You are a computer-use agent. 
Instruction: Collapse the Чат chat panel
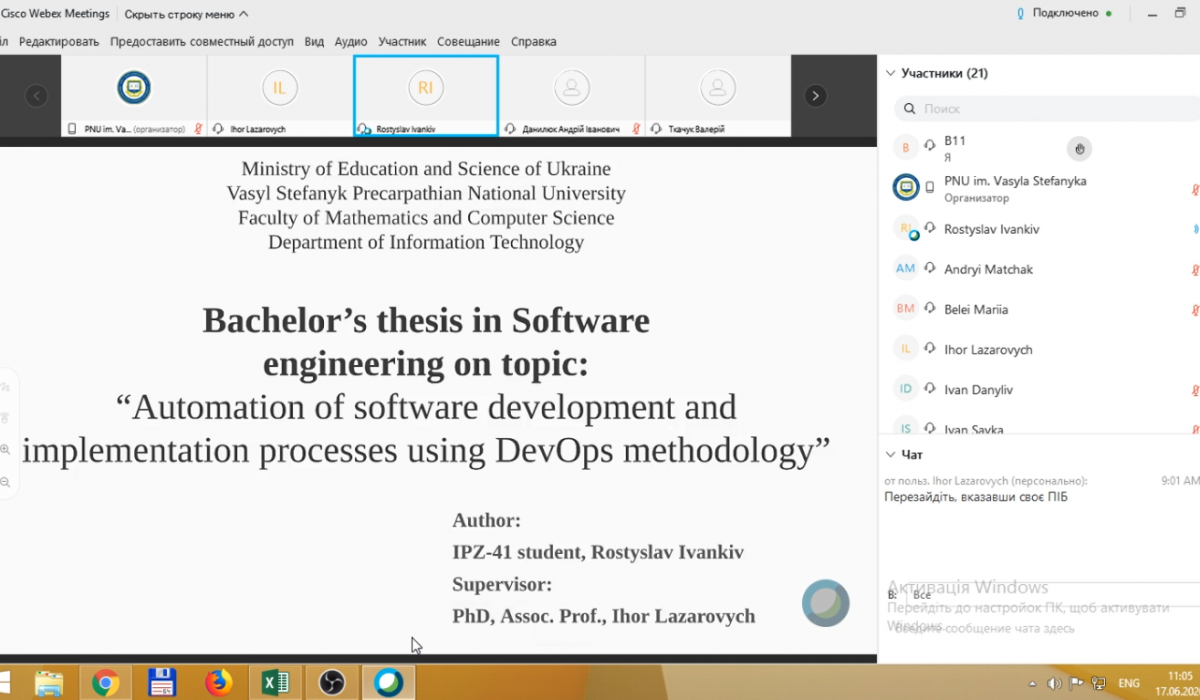[890, 454]
